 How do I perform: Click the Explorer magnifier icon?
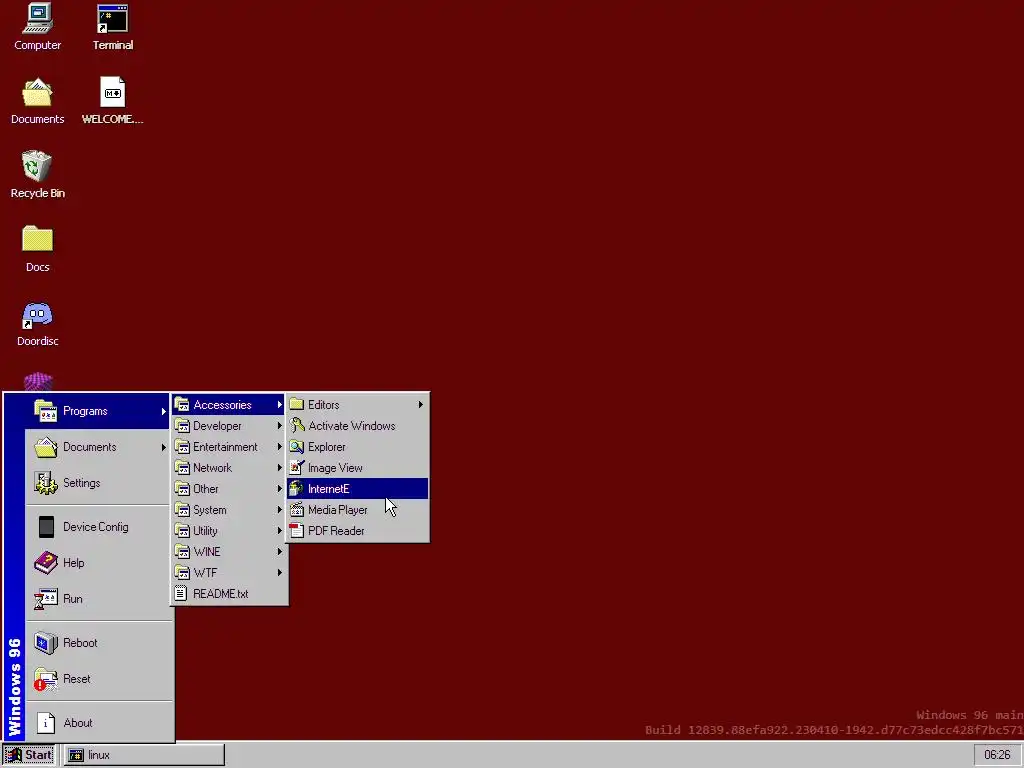(x=297, y=447)
